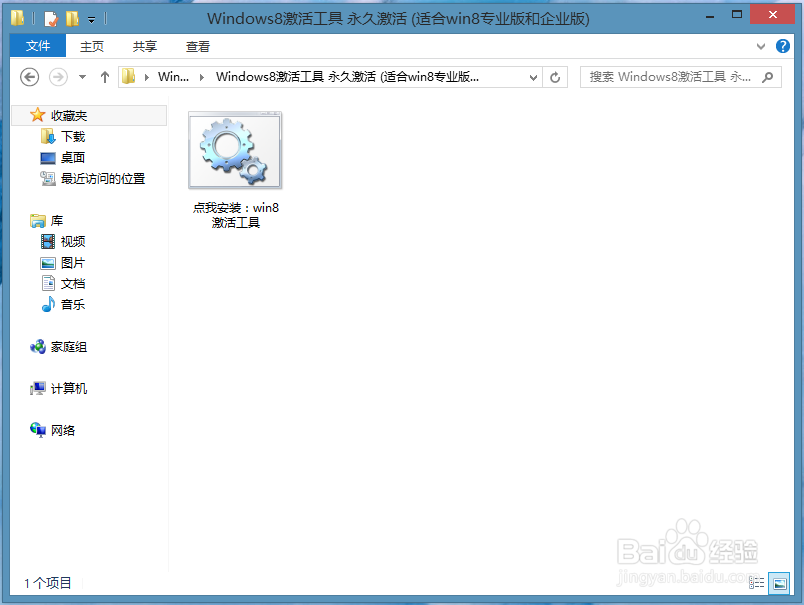This screenshot has height=605, width=804.
Task: Click the New folder quick access icon
Action: coord(72,19)
